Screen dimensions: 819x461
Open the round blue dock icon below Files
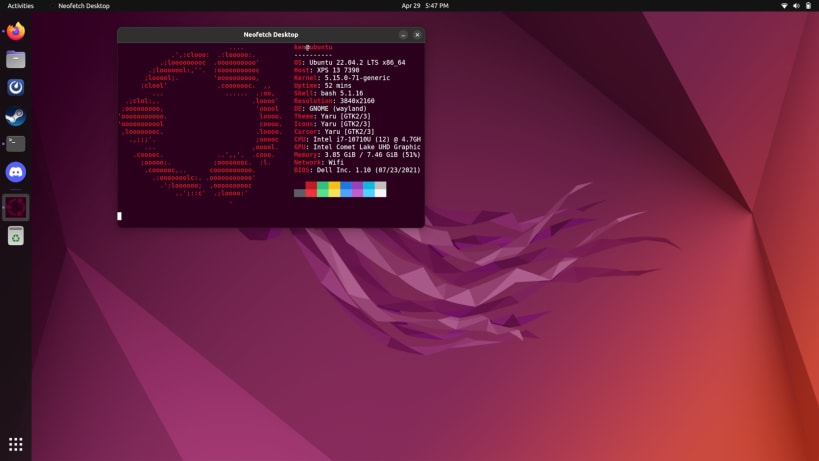16,87
